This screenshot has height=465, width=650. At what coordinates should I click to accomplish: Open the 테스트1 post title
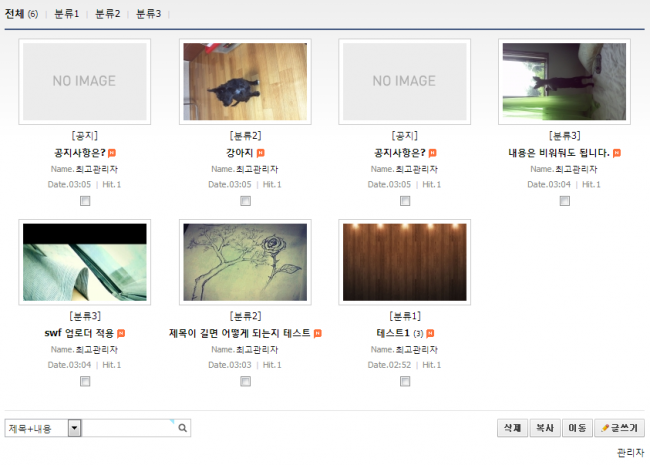tap(393, 333)
